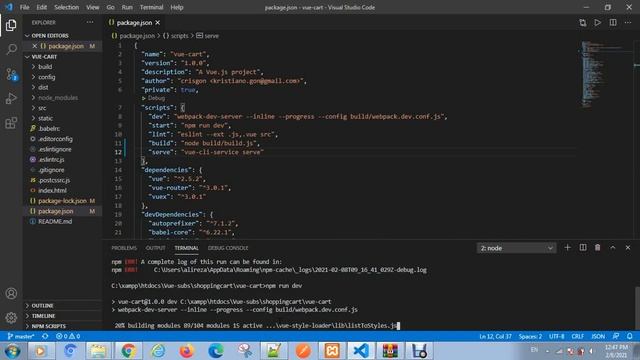640x360 pixels.
Task: Open README.md in file tree
Action: point(55,222)
